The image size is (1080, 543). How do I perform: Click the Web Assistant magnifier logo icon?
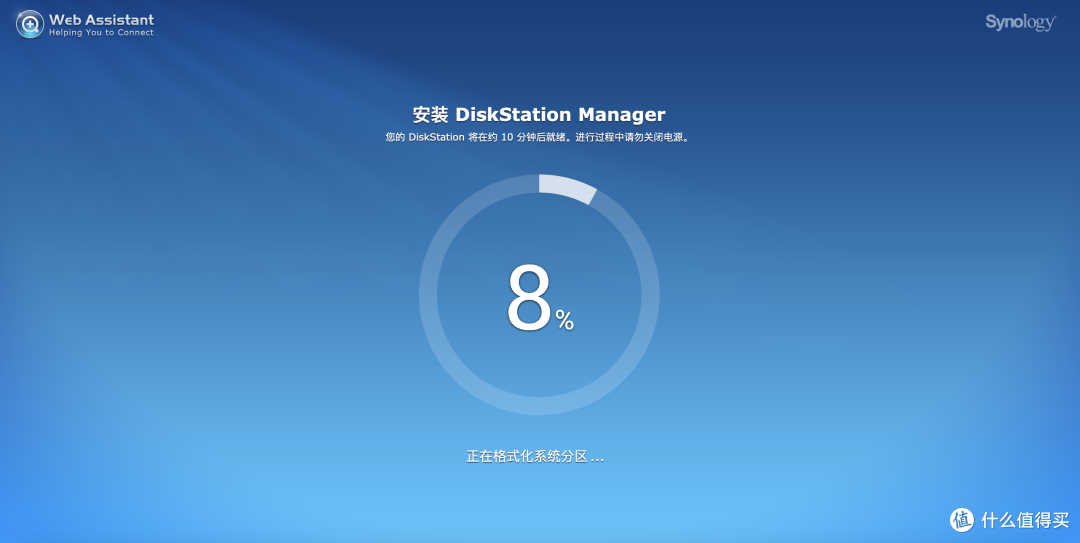(30, 24)
